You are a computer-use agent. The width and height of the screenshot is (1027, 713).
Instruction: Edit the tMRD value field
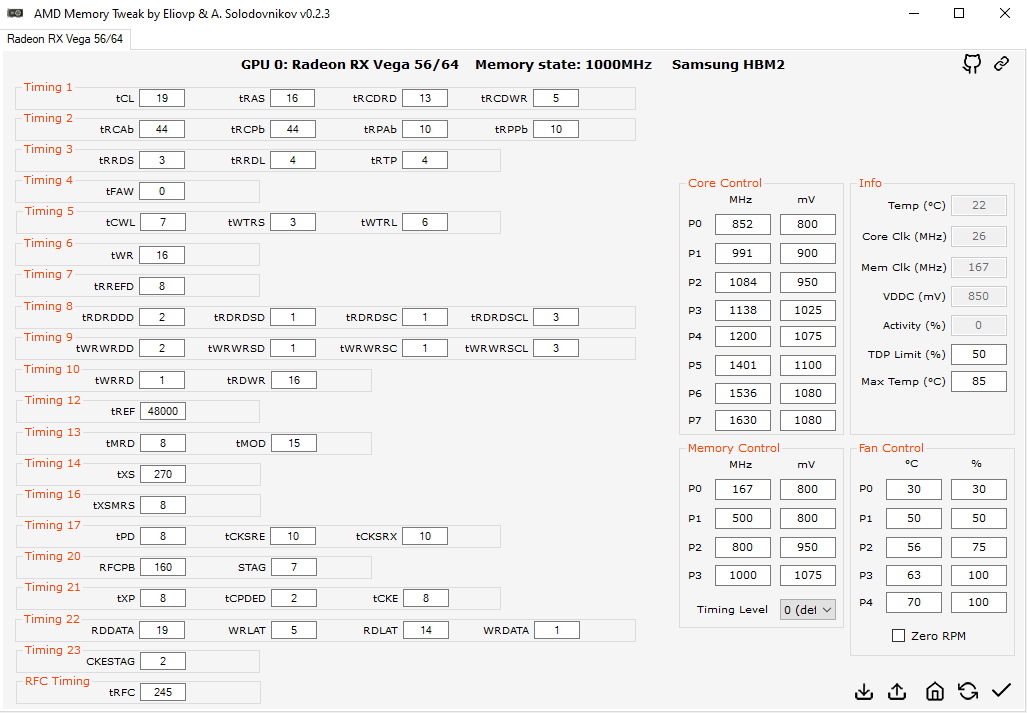tap(162, 443)
